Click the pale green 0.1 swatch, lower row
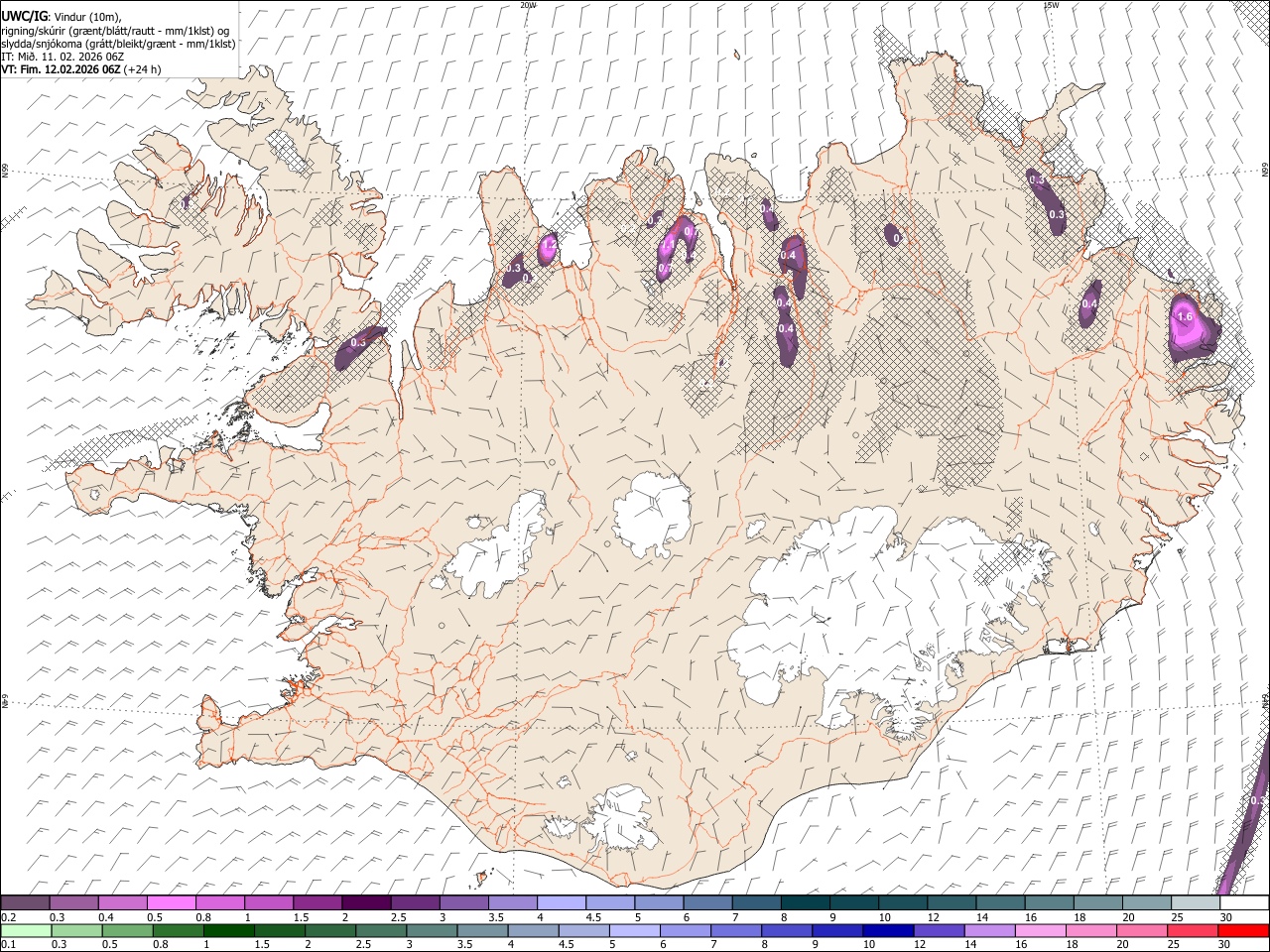Image resolution: width=1270 pixels, height=952 pixels. [x=25, y=930]
